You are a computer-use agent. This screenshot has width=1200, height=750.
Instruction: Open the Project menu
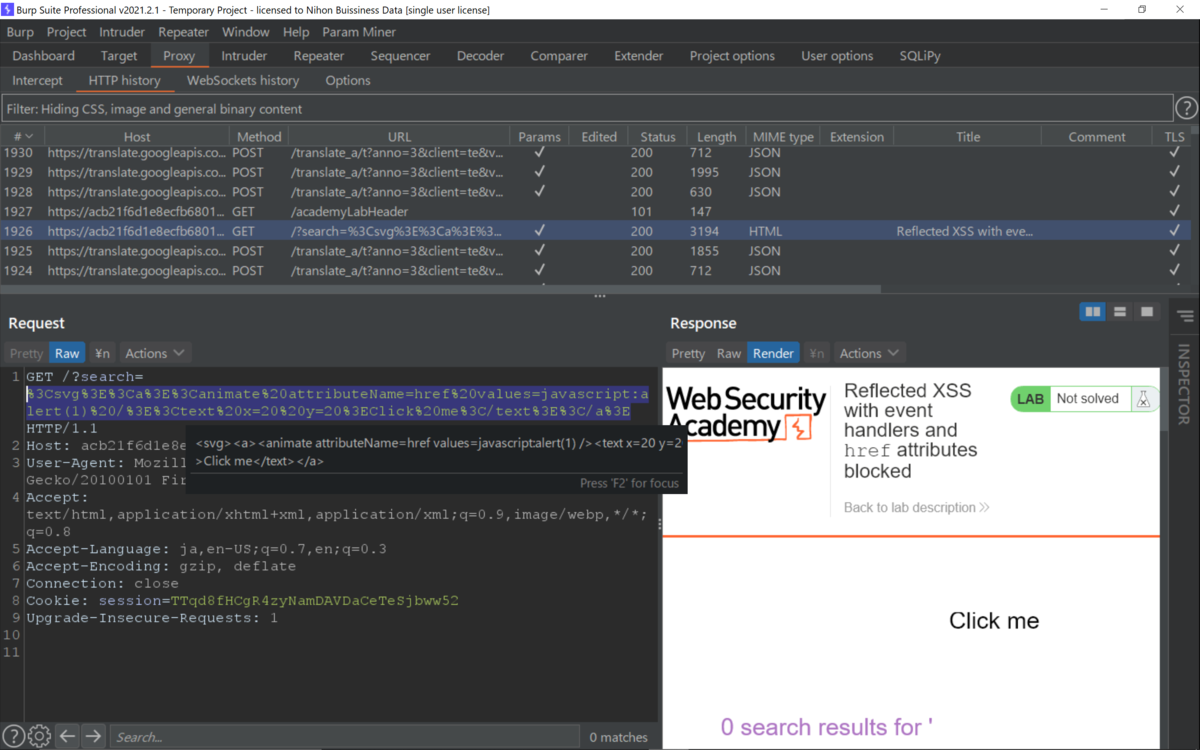pos(67,32)
